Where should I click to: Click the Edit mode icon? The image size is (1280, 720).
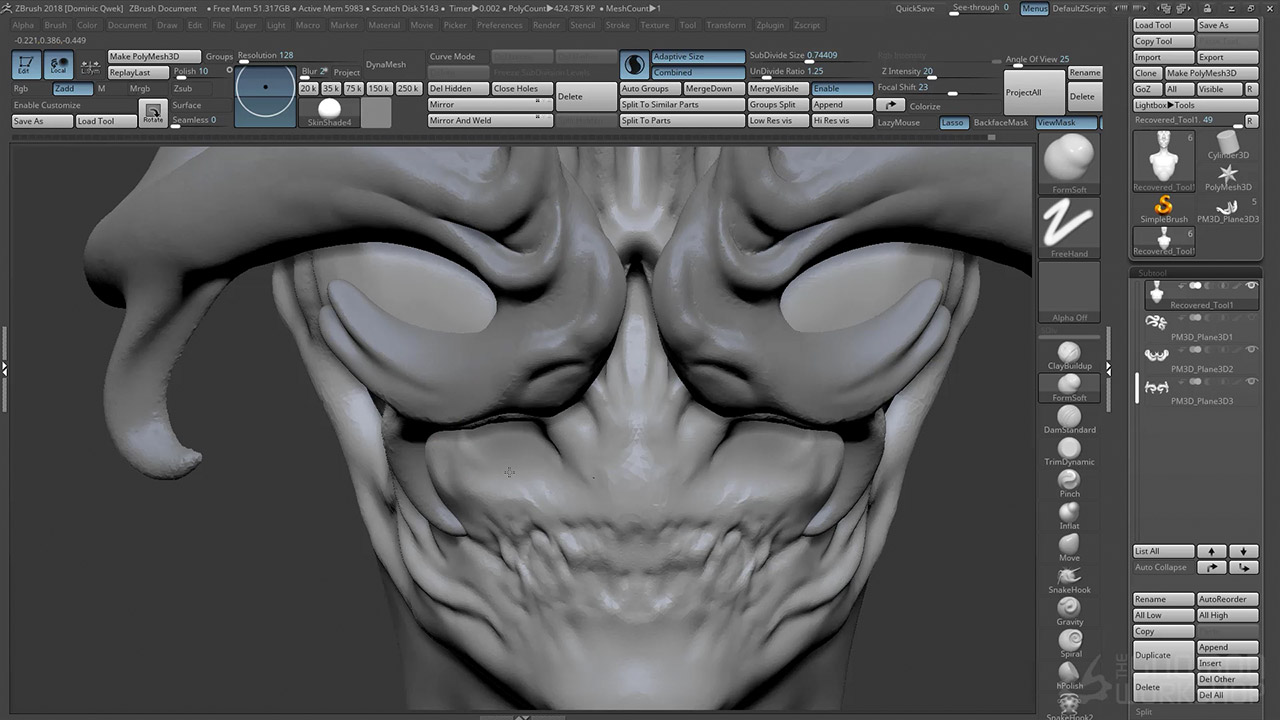[x=27, y=65]
